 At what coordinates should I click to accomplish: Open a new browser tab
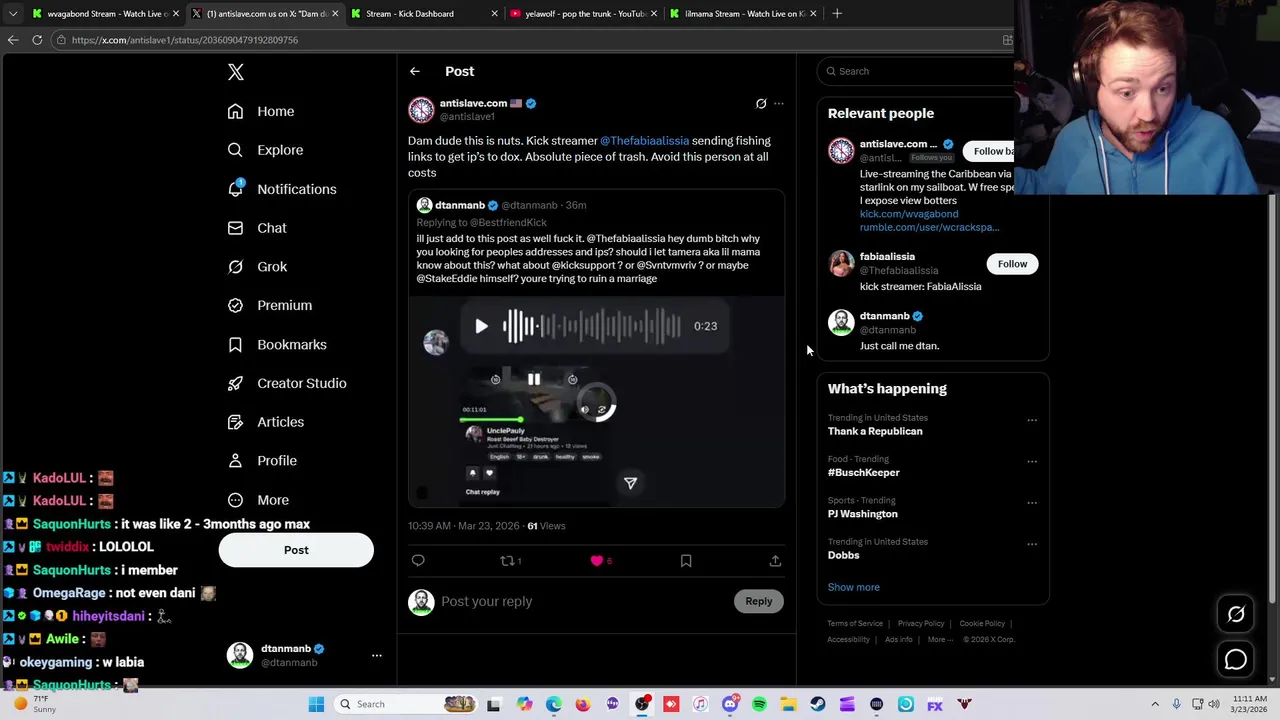[x=837, y=14]
